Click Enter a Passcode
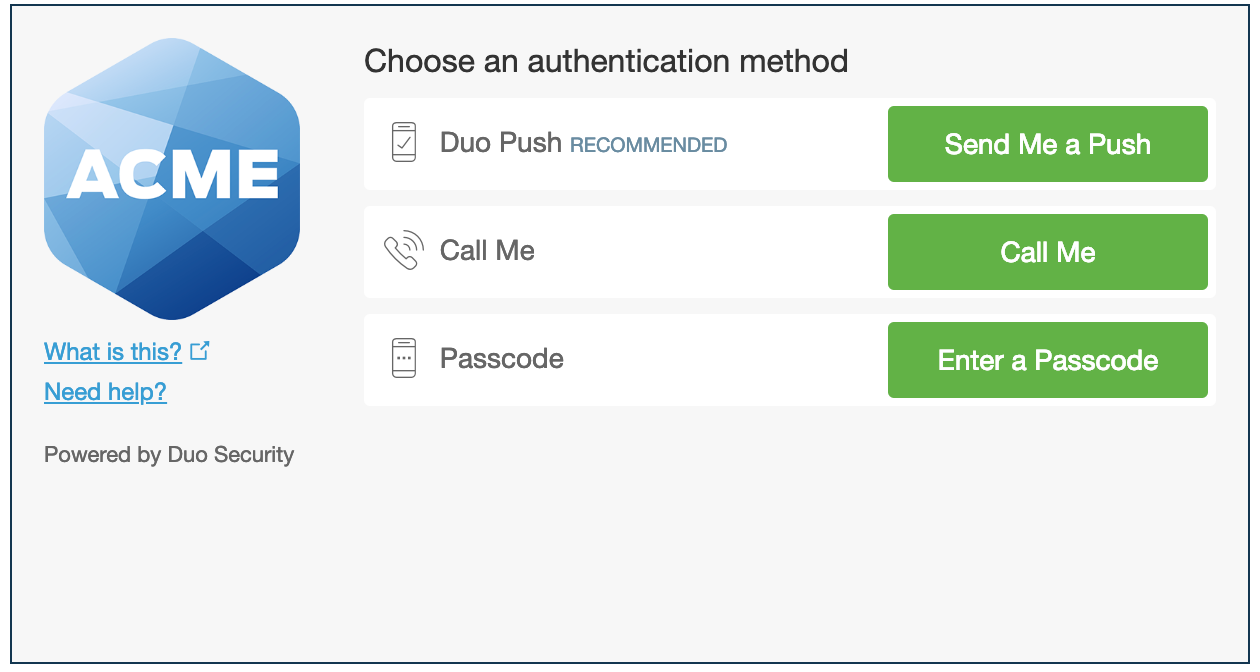Image resolution: width=1260 pixels, height=672 pixels. coord(1047,359)
